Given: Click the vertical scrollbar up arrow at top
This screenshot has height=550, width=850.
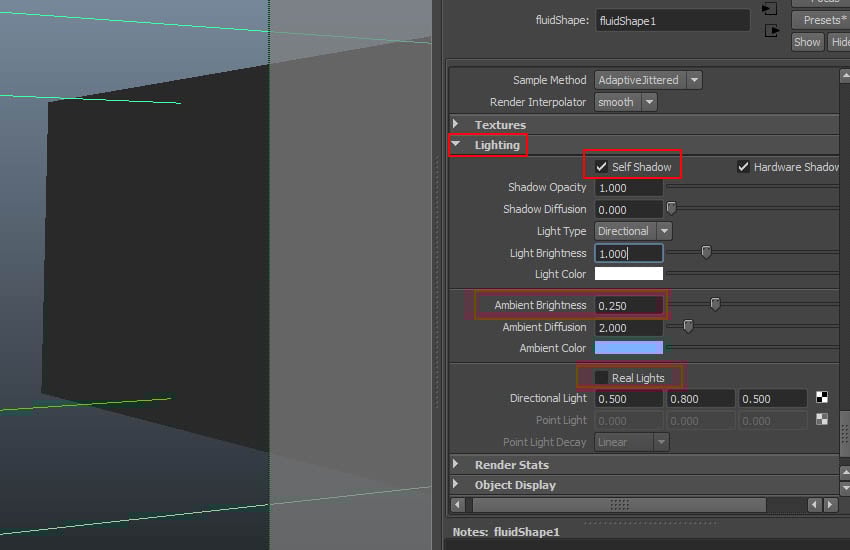Looking at the screenshot, I should 845,76.
